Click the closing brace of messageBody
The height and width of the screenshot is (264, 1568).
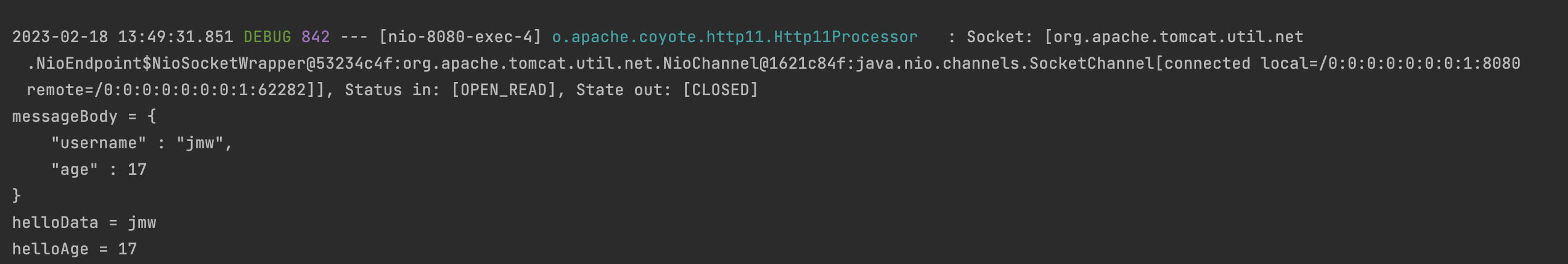point(16,196)
